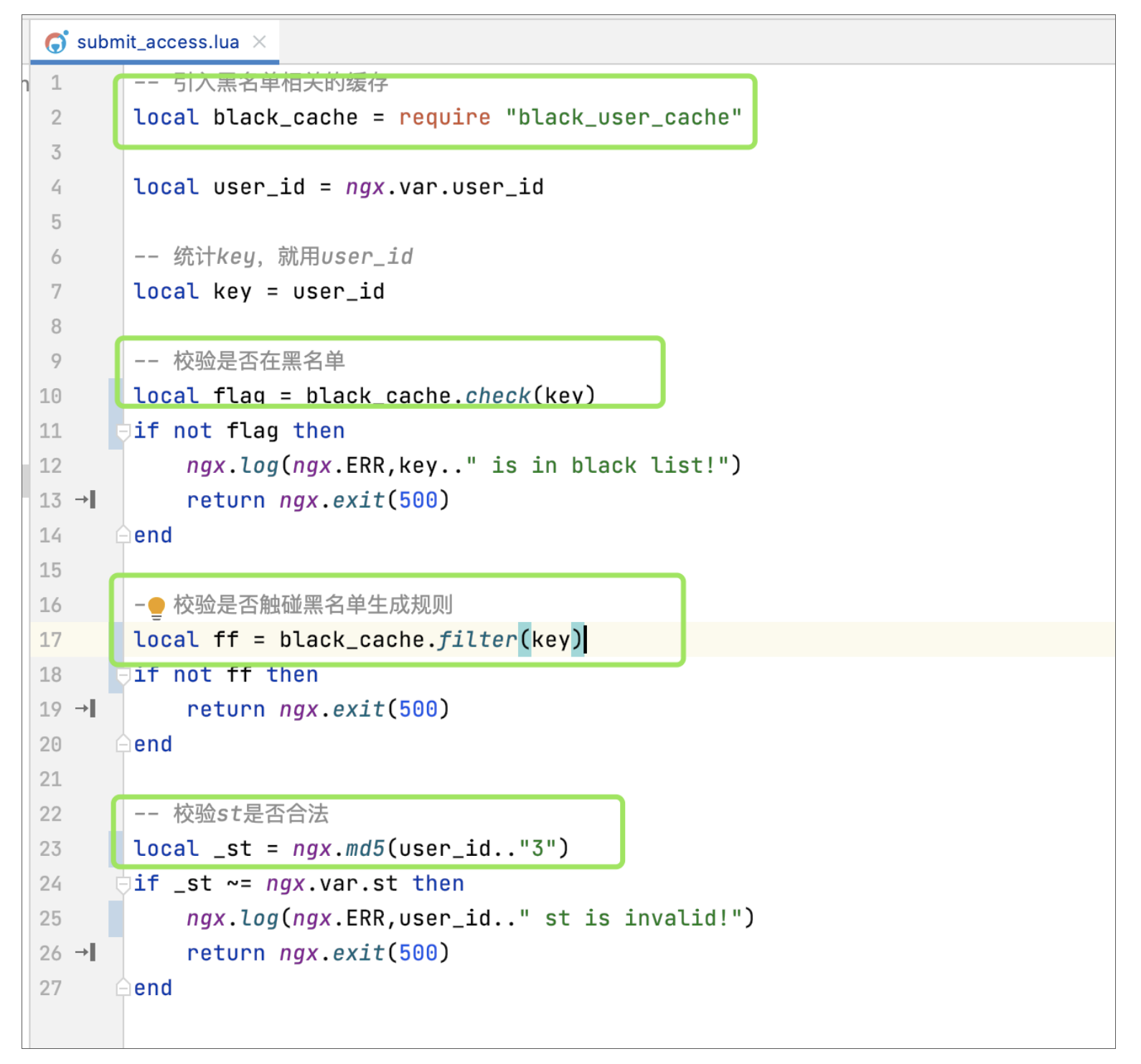Click the md5 function call on line 23

tap(365, 849)
